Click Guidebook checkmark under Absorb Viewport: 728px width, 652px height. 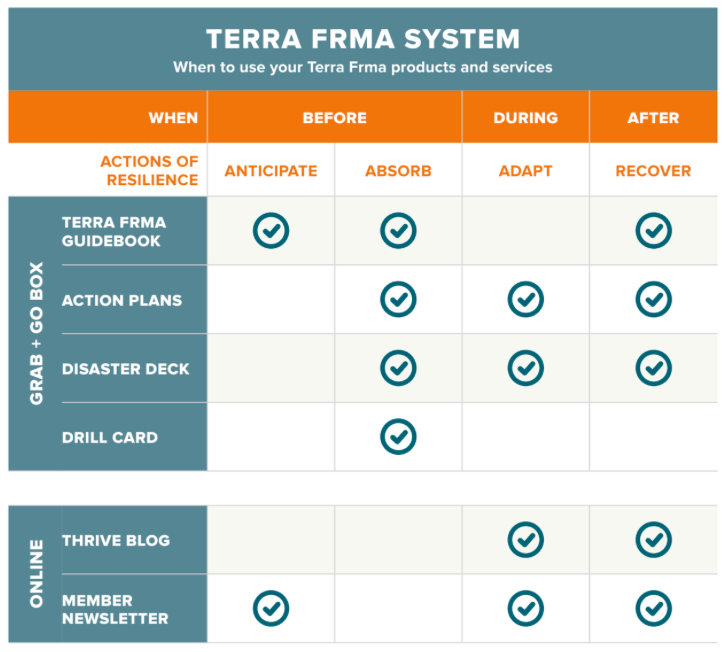(398, 231)
